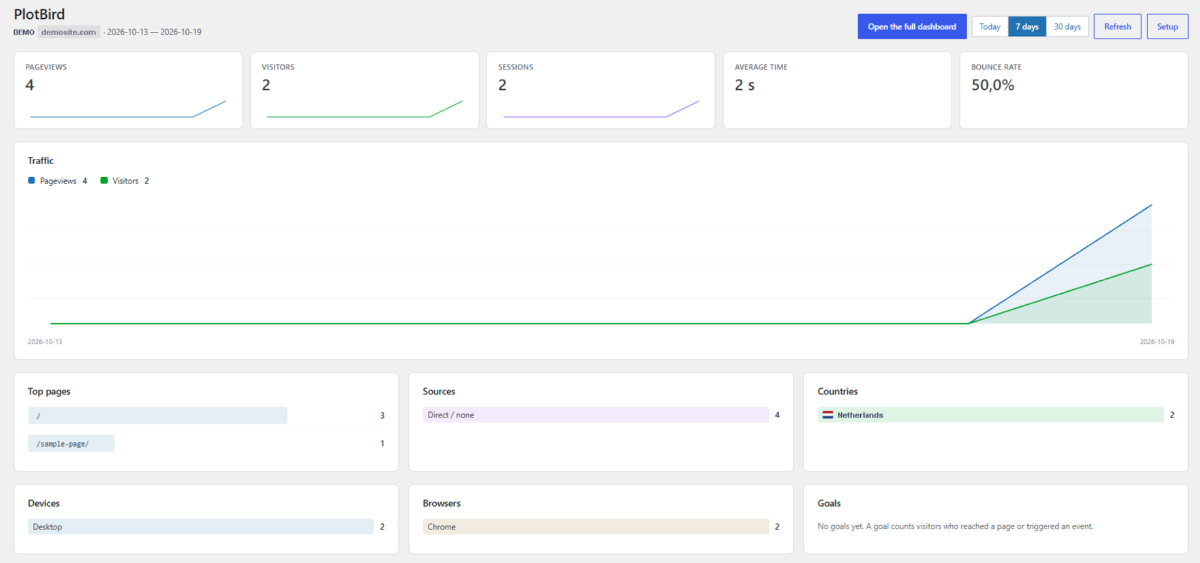This screenshot has width=1200, height=563.
Task: Click the Refresh button
Action: click(1117, 27)
